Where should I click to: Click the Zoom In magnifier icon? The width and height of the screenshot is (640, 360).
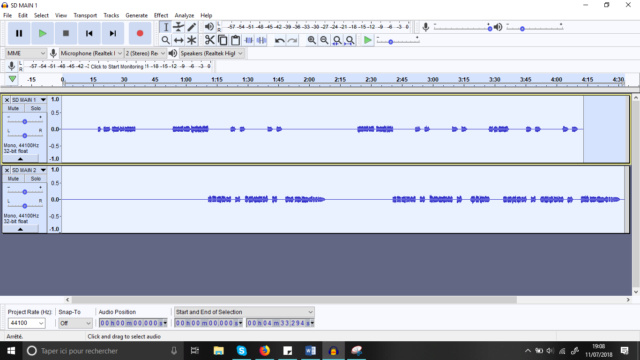(x=311, y=40)
